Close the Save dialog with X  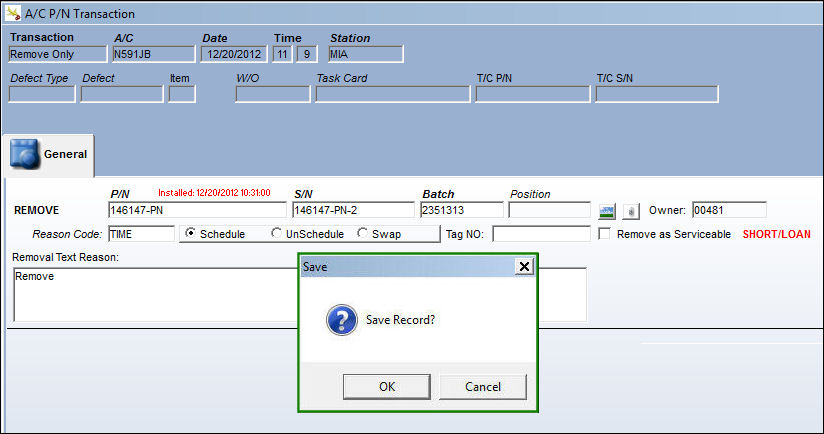524,266
